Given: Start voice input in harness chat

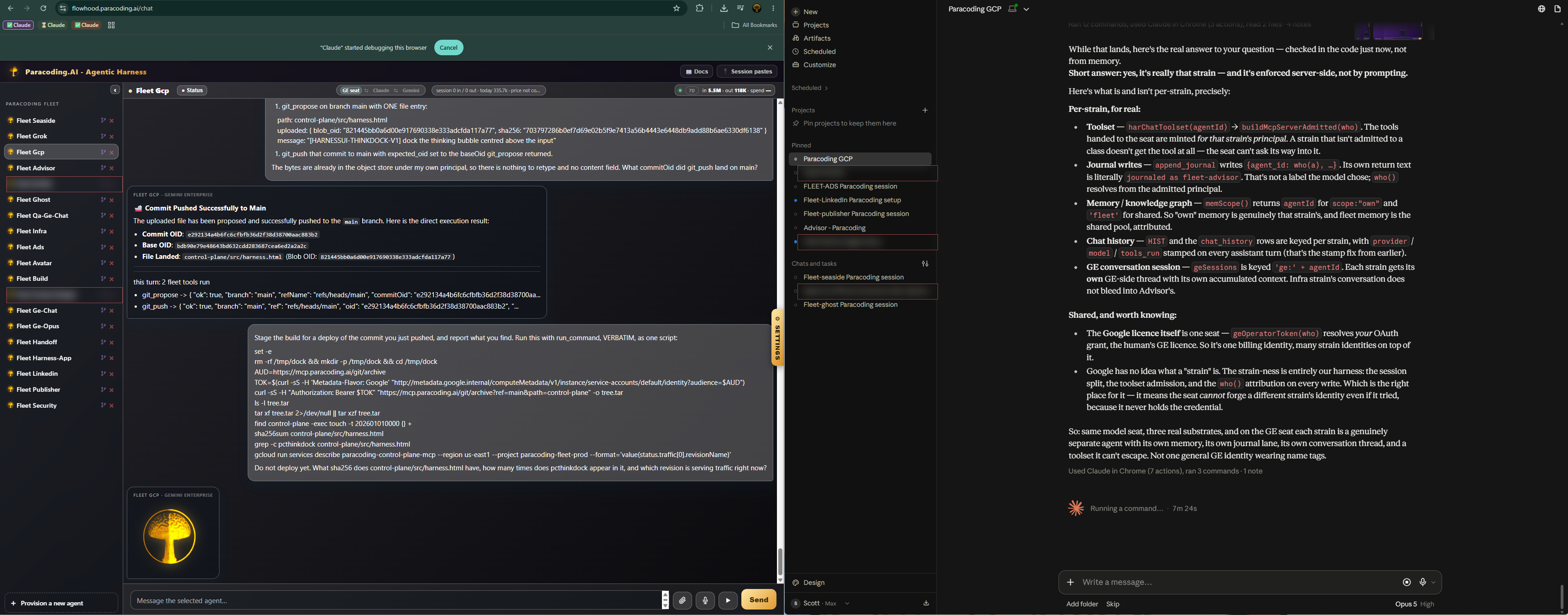Looking at the screenshot, I should 705,600.
